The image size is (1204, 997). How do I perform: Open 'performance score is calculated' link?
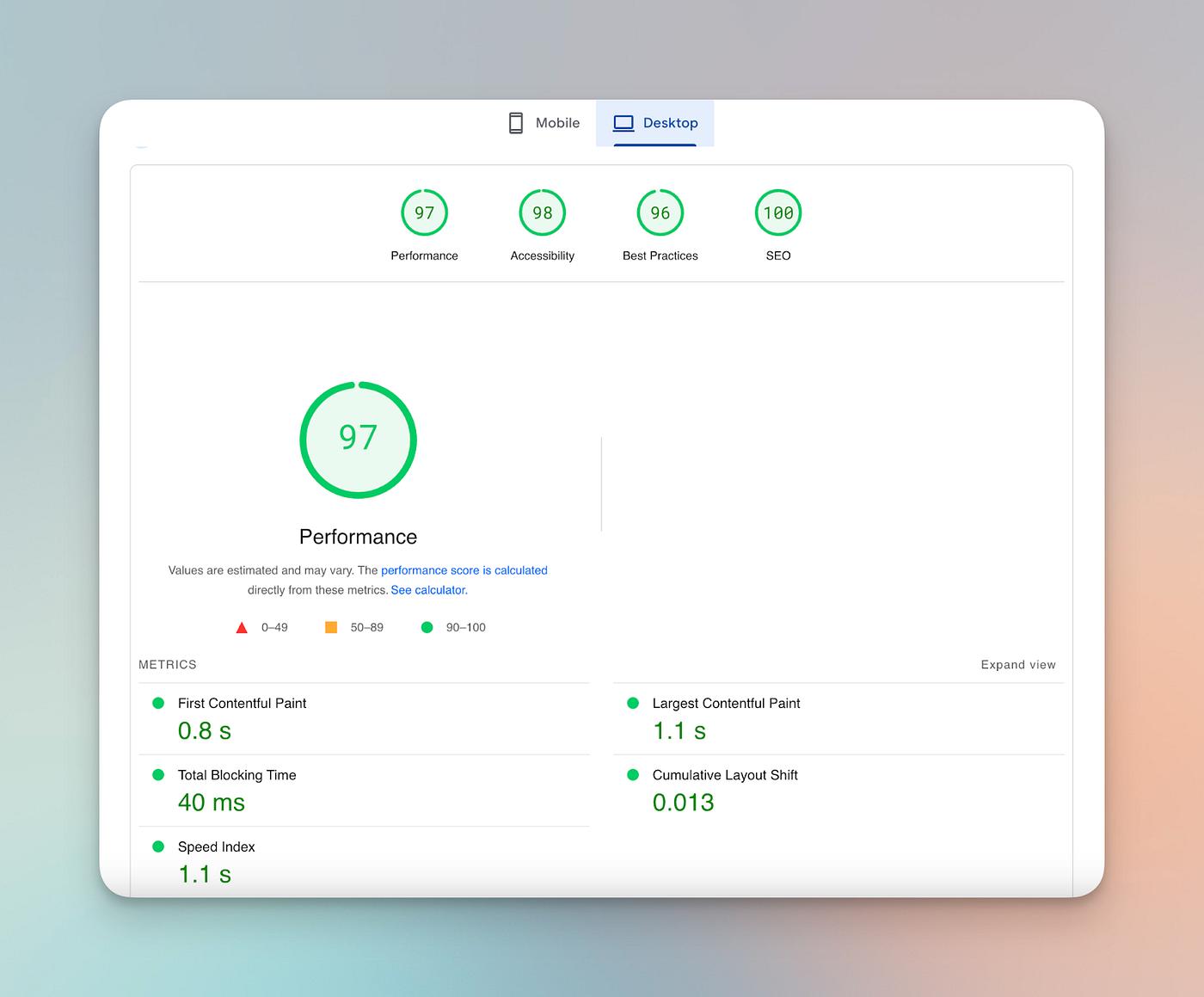click(x=464, y=570)
